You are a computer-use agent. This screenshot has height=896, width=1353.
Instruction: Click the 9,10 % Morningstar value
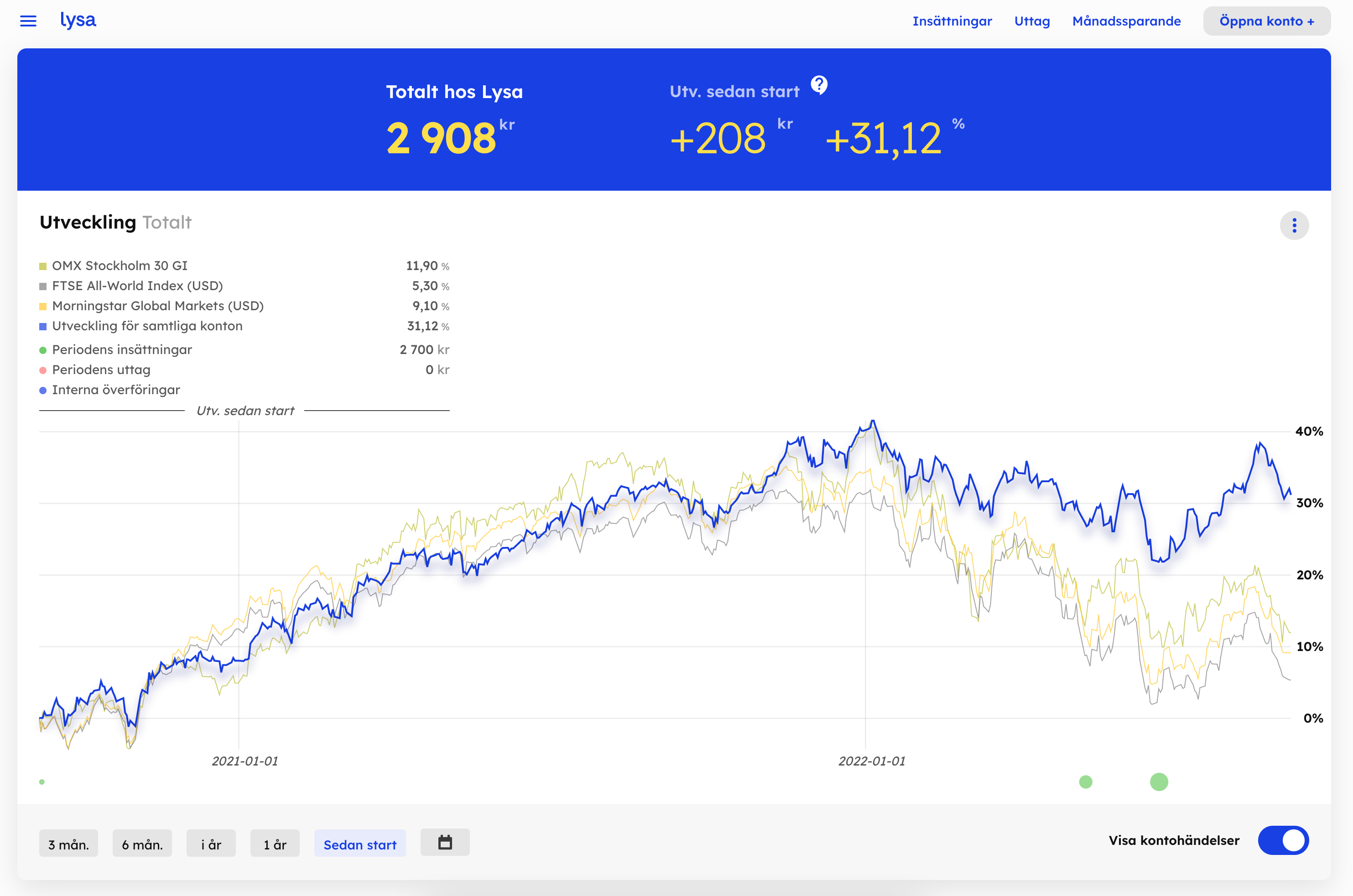point(431,306)
